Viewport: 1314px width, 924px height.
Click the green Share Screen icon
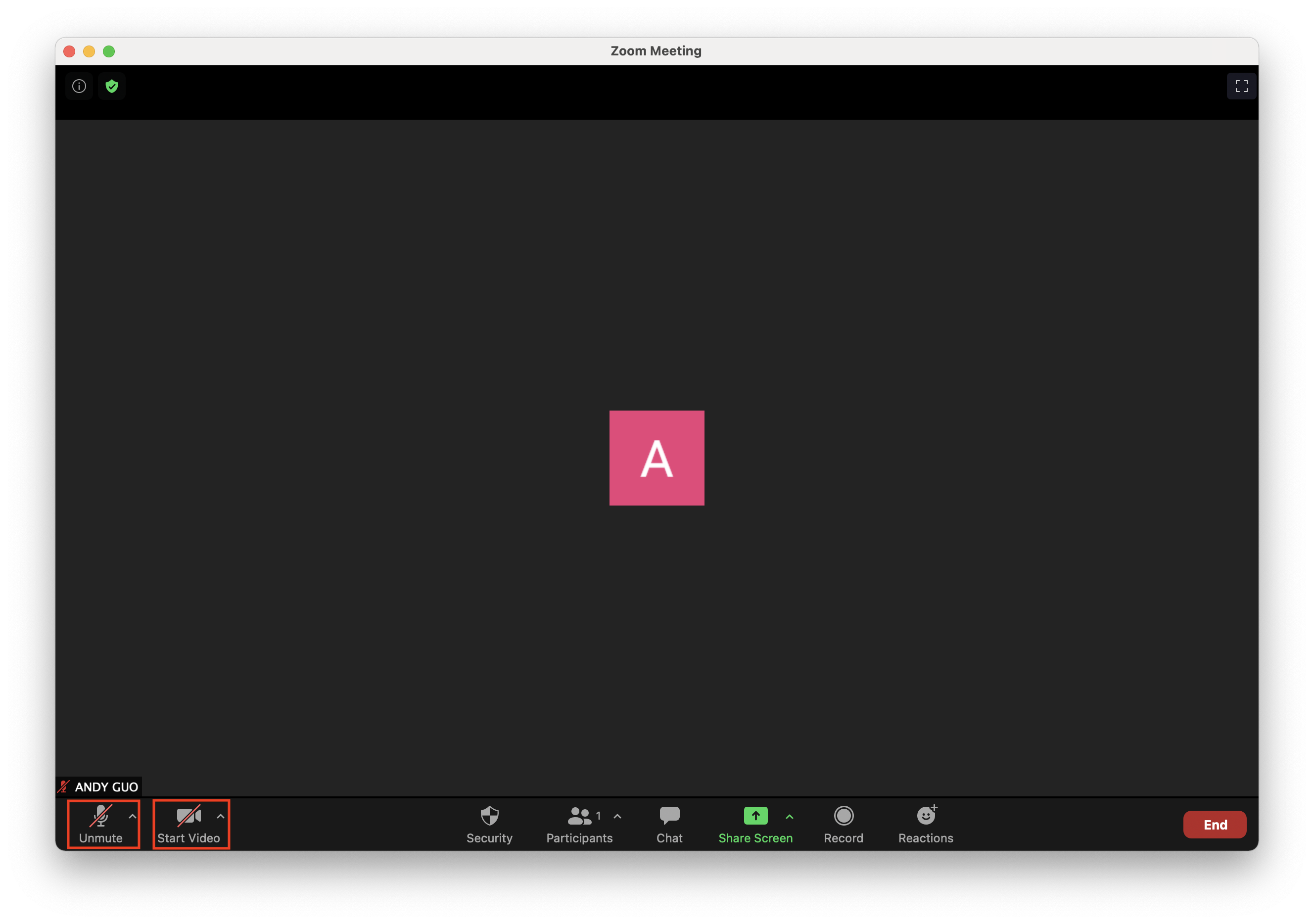(755, 817)
